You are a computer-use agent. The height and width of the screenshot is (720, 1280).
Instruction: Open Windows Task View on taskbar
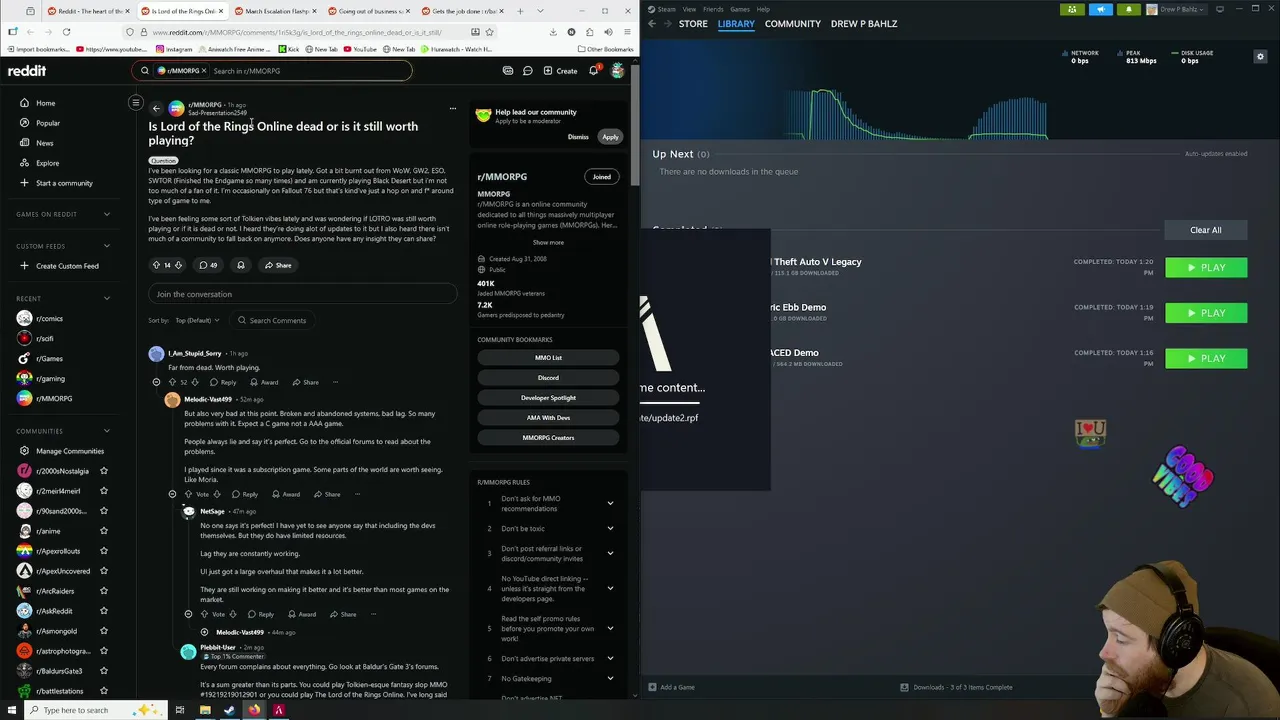(x=180, y=710)
